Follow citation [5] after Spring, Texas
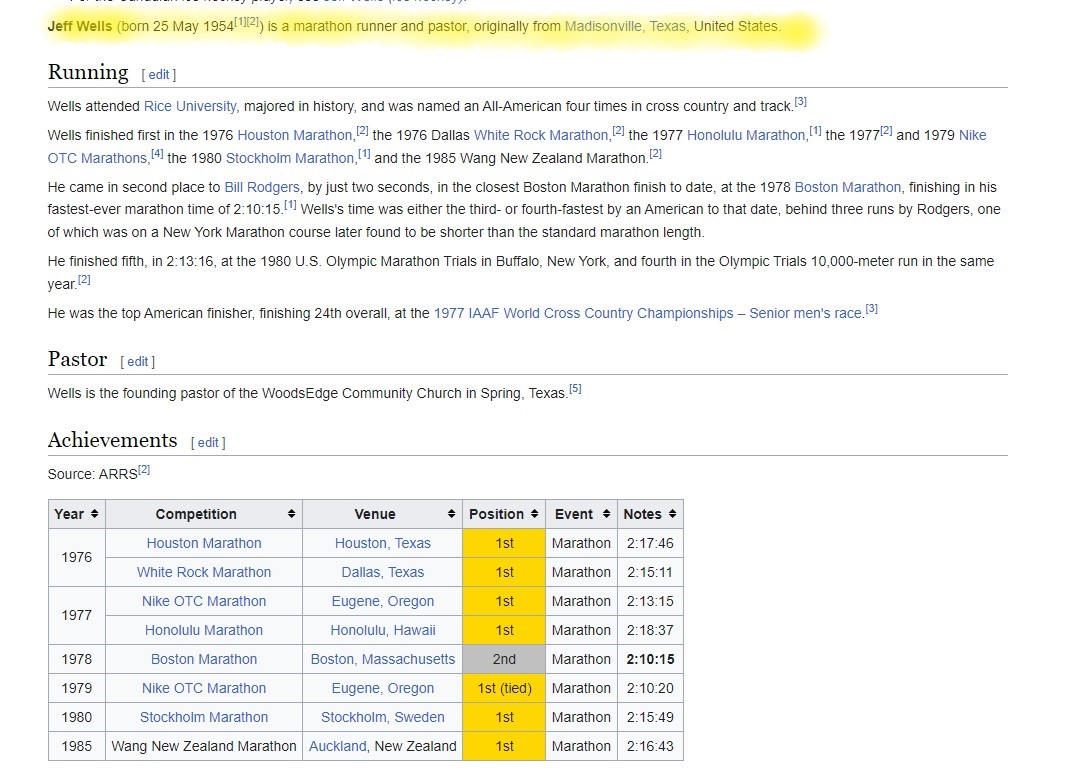The image size is (1071, 781). tap(575, 389)
